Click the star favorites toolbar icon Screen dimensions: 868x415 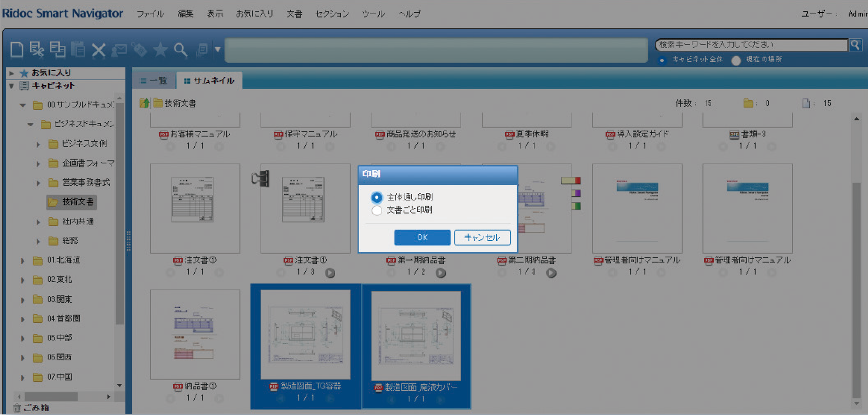coord(160,49)
